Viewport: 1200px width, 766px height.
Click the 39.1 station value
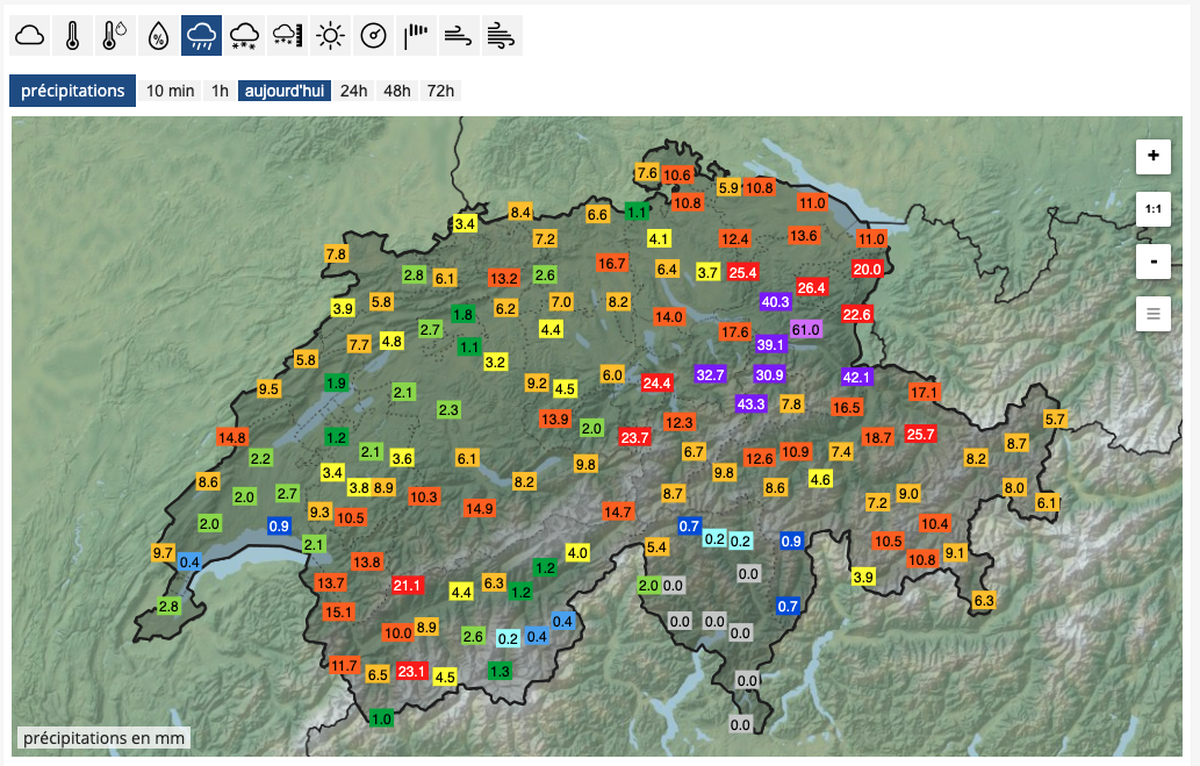(771, 344)
